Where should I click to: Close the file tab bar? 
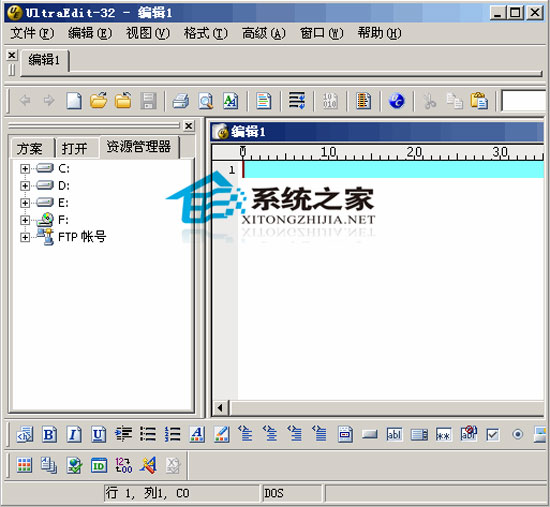(x=12, y=55)
